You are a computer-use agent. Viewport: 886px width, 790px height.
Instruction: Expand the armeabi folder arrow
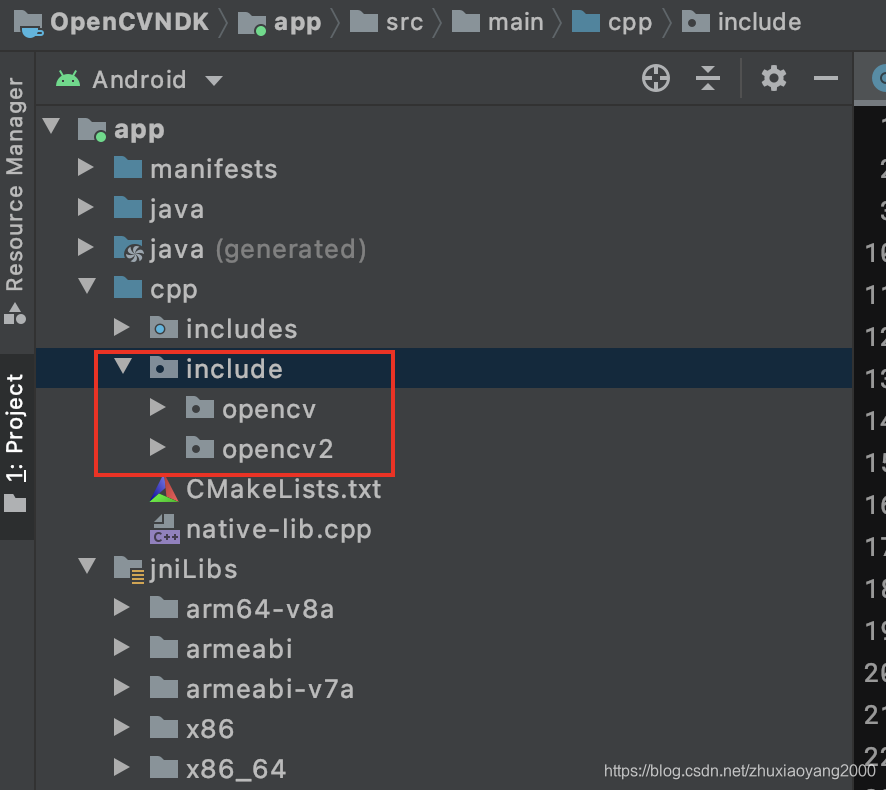click(x=121, y=648)
